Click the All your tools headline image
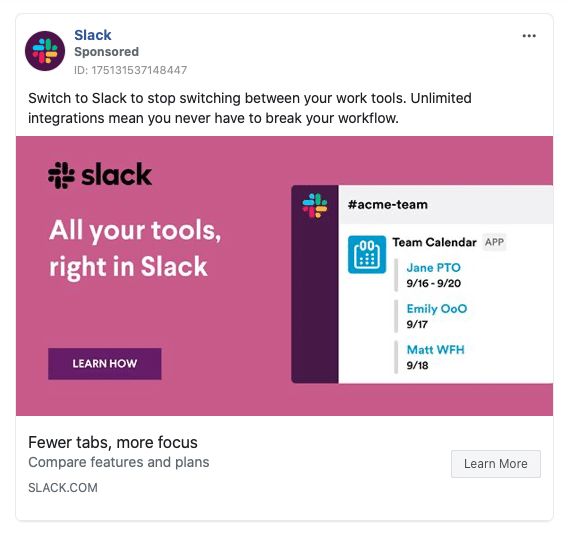 135,249
